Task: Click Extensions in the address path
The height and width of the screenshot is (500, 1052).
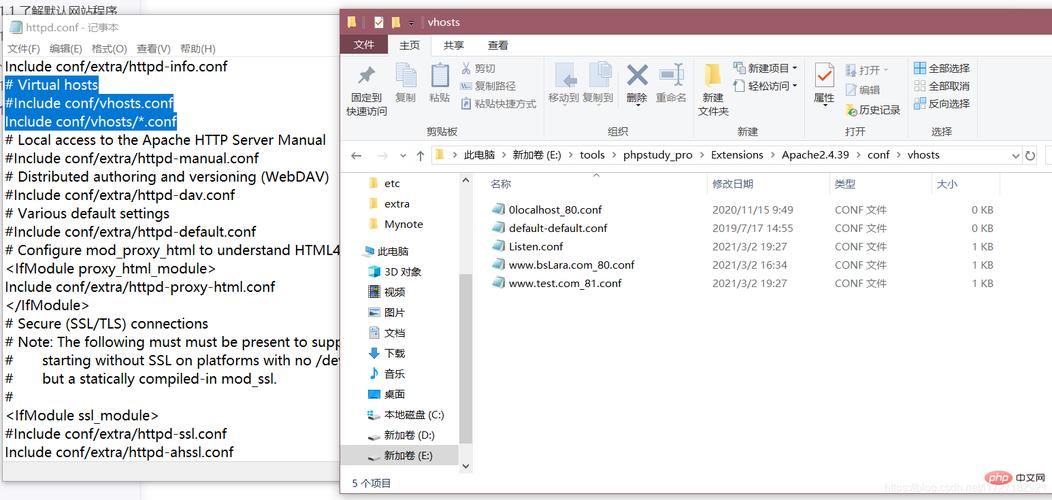Action: tap(737, 155)
